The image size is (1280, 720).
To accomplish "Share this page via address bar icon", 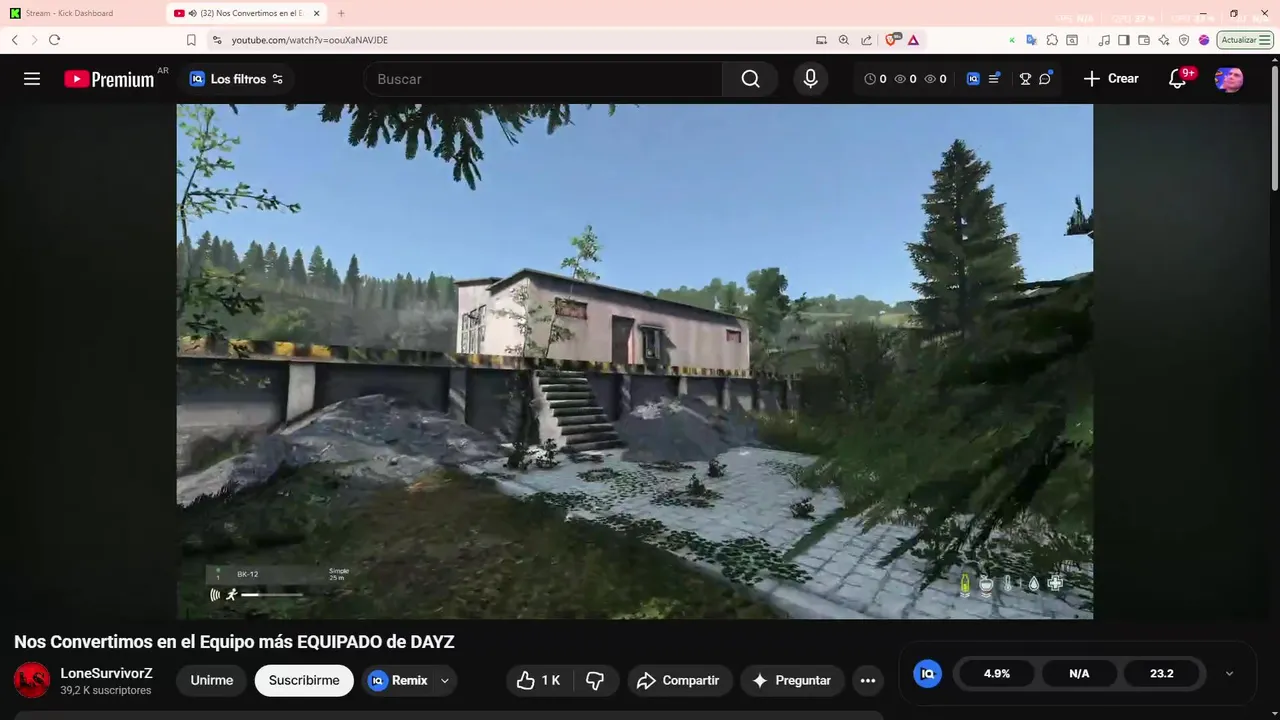I will pos(866,40).
